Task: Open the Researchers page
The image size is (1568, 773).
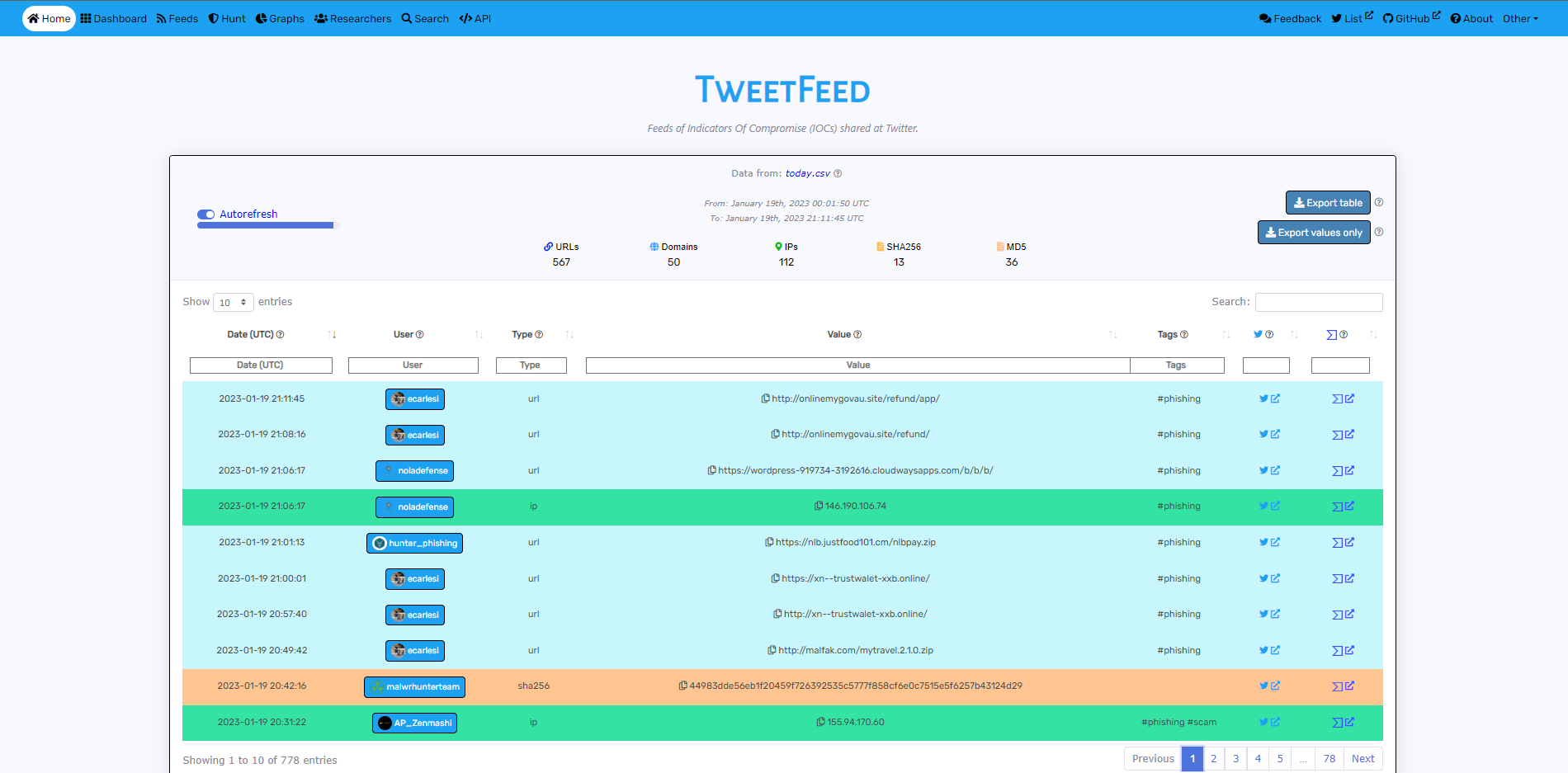Action: 352,18
